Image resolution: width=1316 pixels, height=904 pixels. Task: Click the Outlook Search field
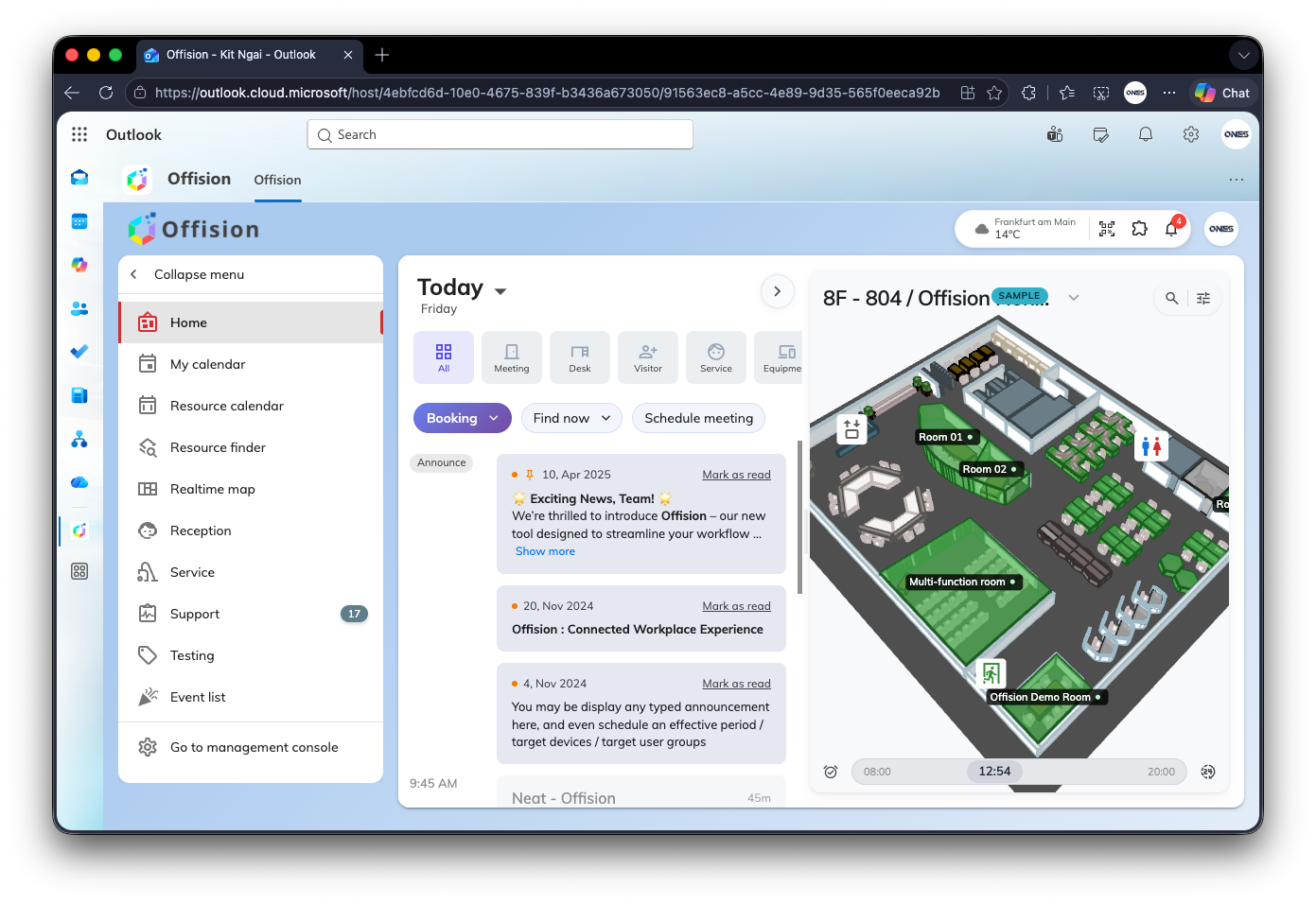coord(500,134)
